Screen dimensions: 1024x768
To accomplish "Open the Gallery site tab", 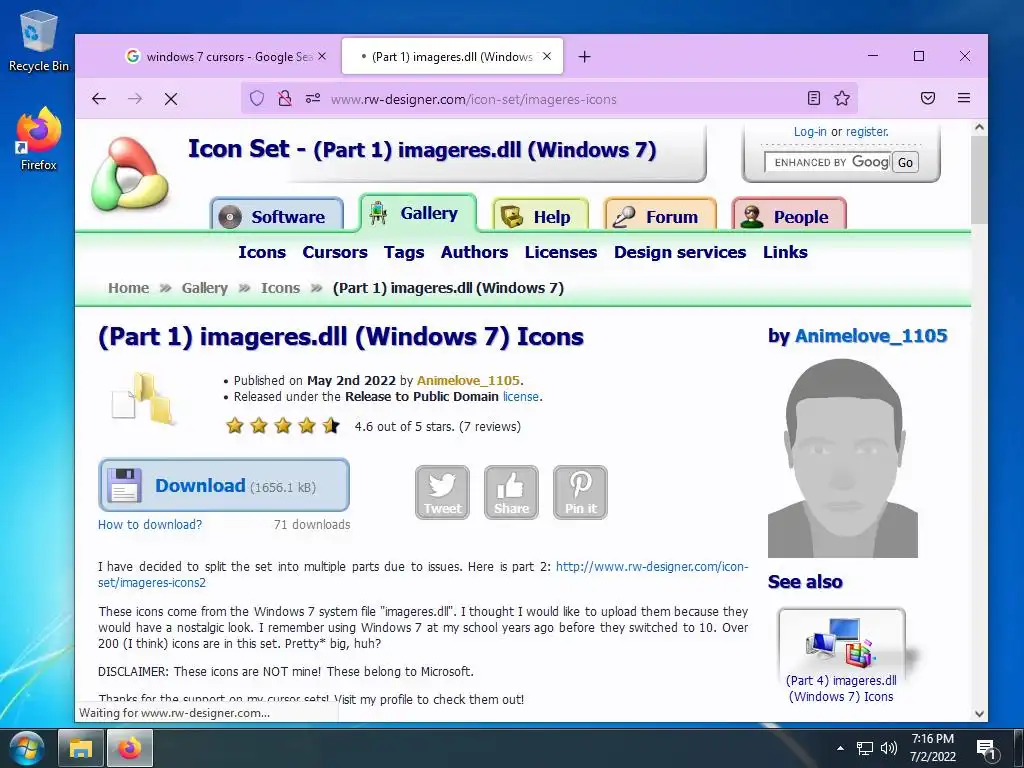I will [418, 213].
